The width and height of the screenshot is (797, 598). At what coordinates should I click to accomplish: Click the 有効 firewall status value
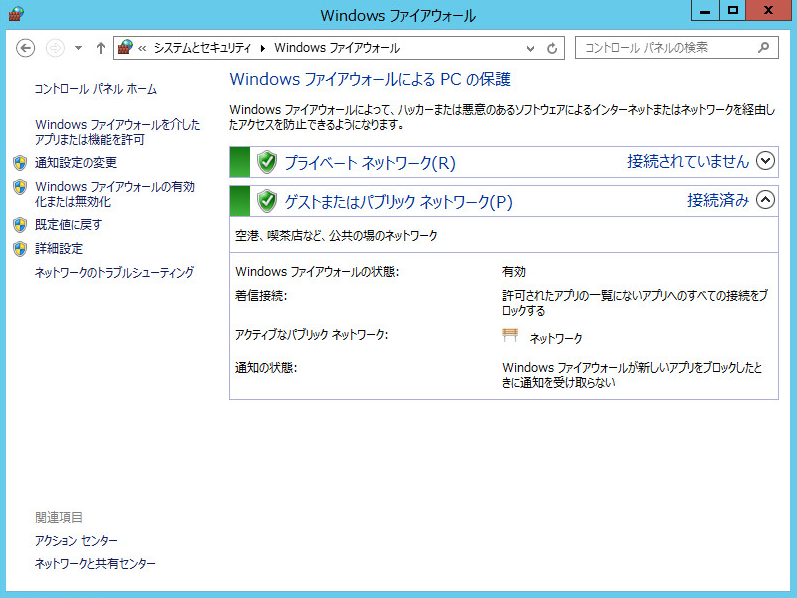tap(514, 272)
